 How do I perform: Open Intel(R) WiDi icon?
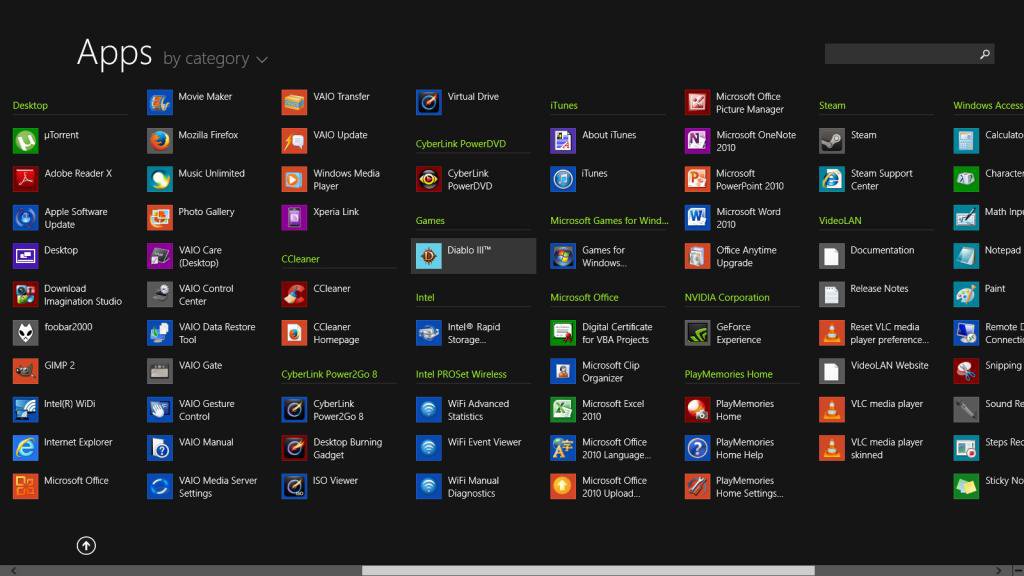[25, 410]
